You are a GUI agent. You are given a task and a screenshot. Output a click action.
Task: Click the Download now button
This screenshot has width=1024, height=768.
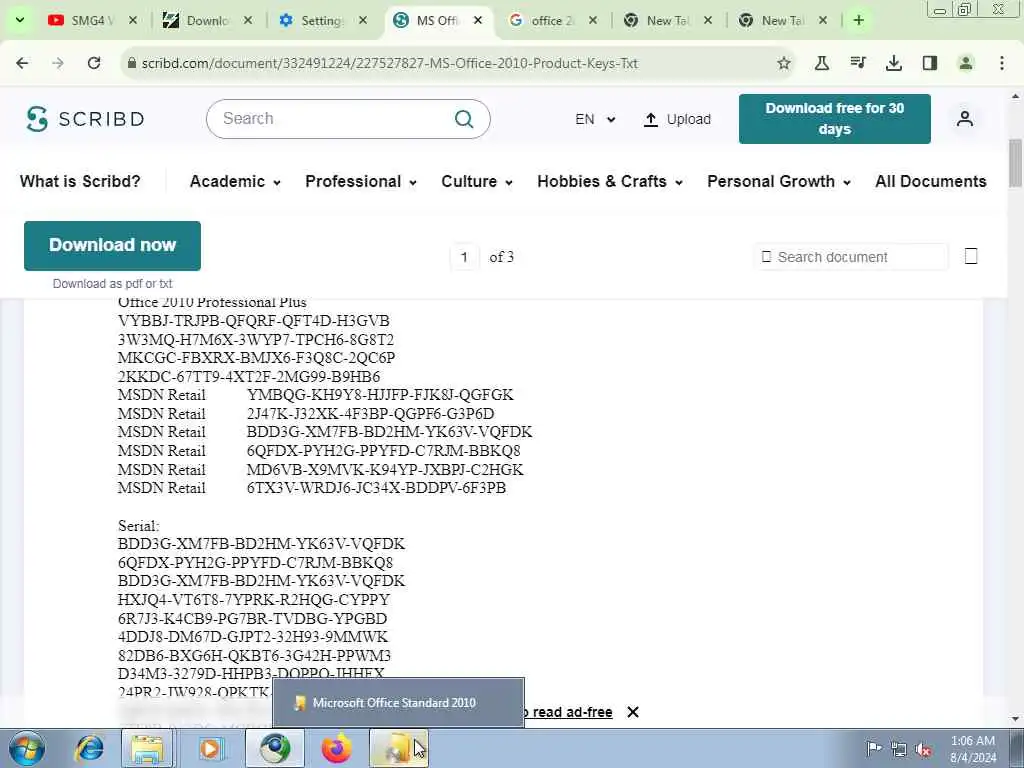click(x=112, y=246)
